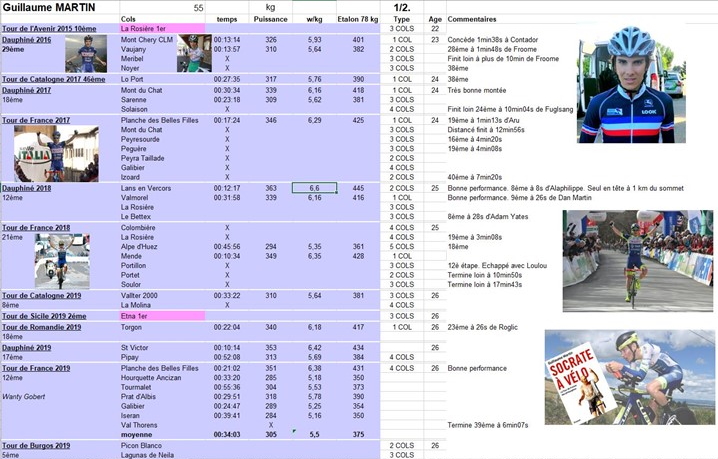The width and height of the screenshot is (718, 459).
Task: Select the Guillaume MARTIN title cell
Action: pos(60,7)
